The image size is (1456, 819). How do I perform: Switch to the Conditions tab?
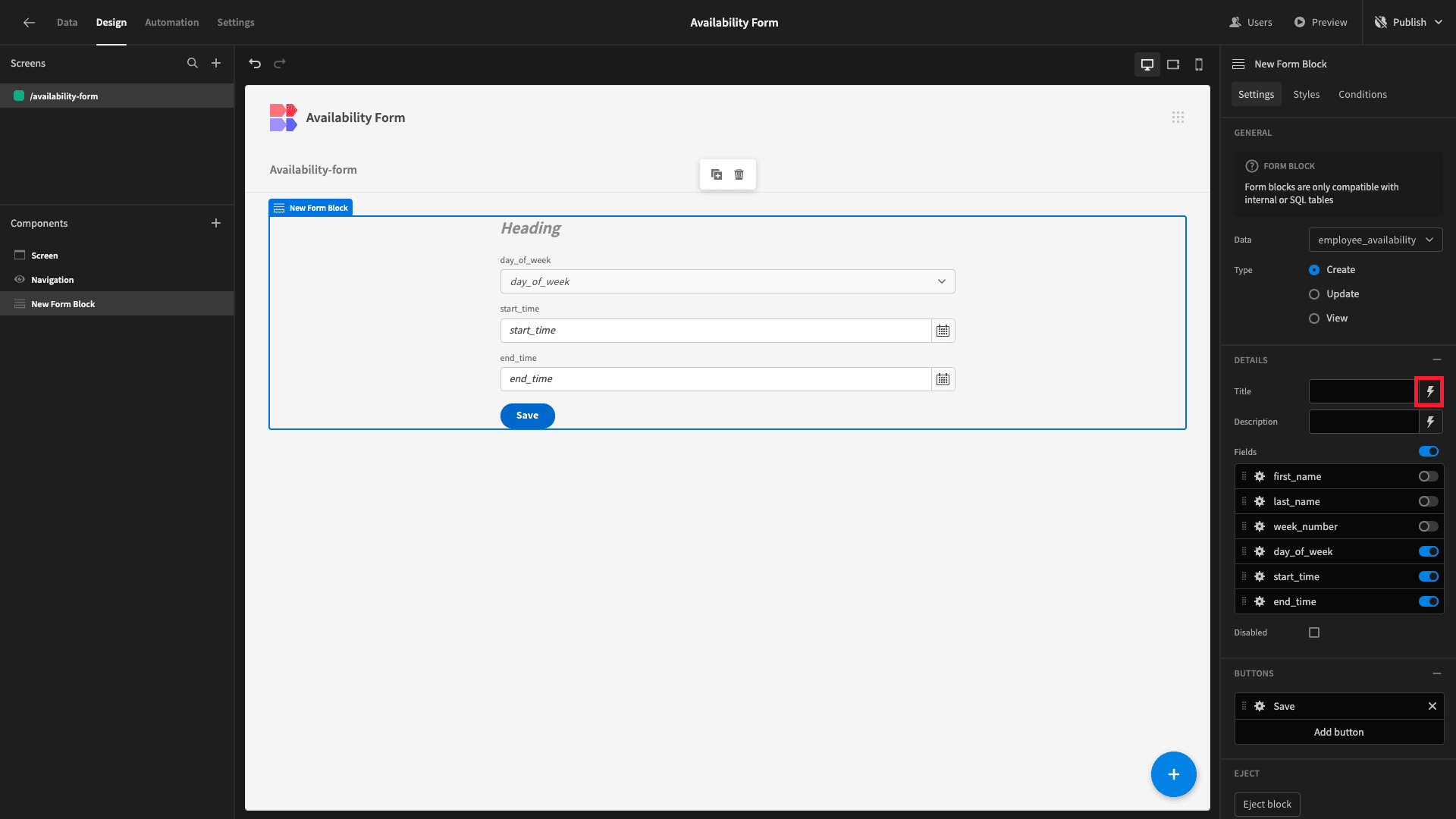click(x=1363, y=94)
